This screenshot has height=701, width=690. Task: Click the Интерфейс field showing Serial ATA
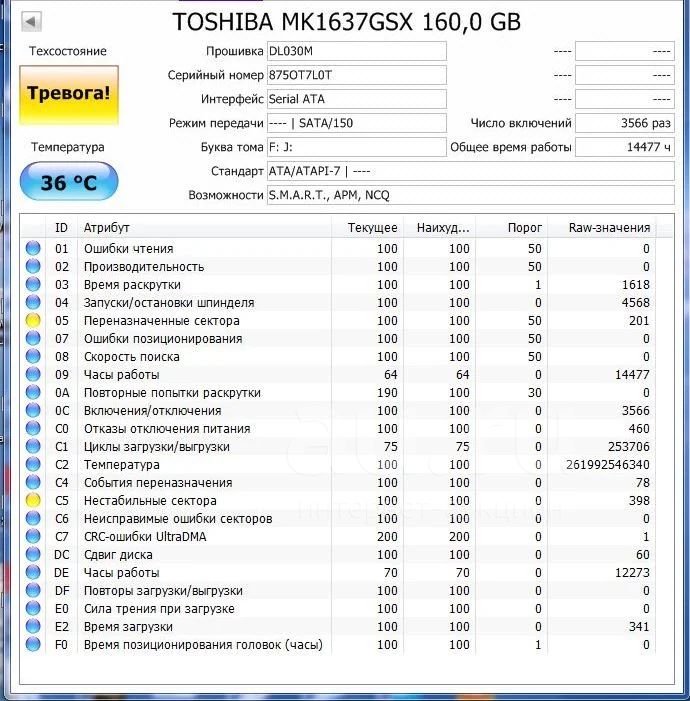click(x=357, y=99)
